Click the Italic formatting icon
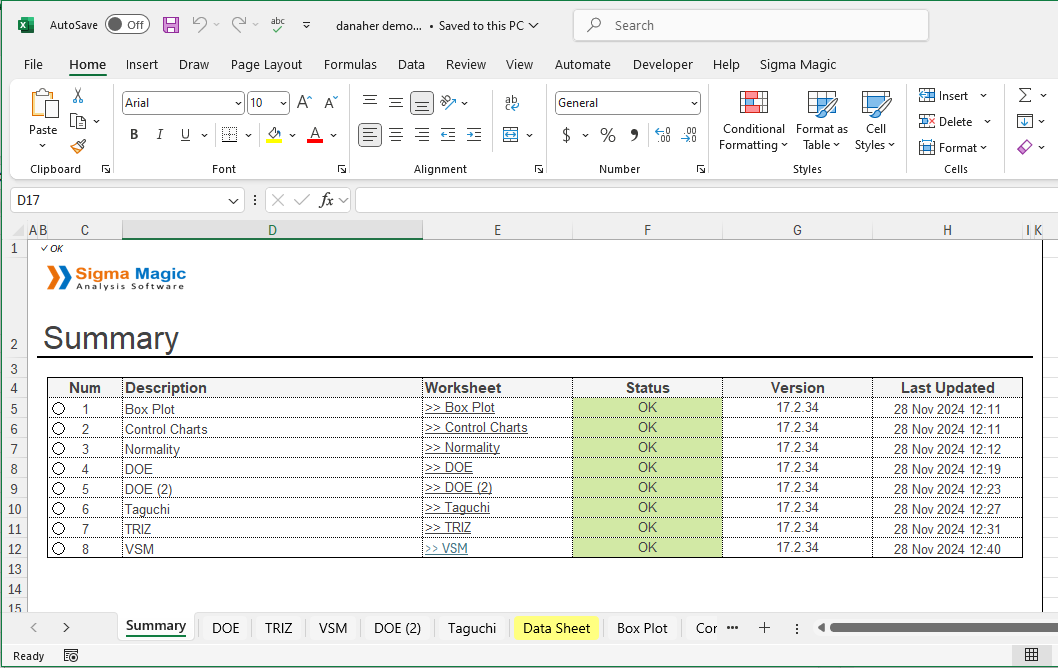This screenshot has width=1058, height=668. click(x=159, y=135)
